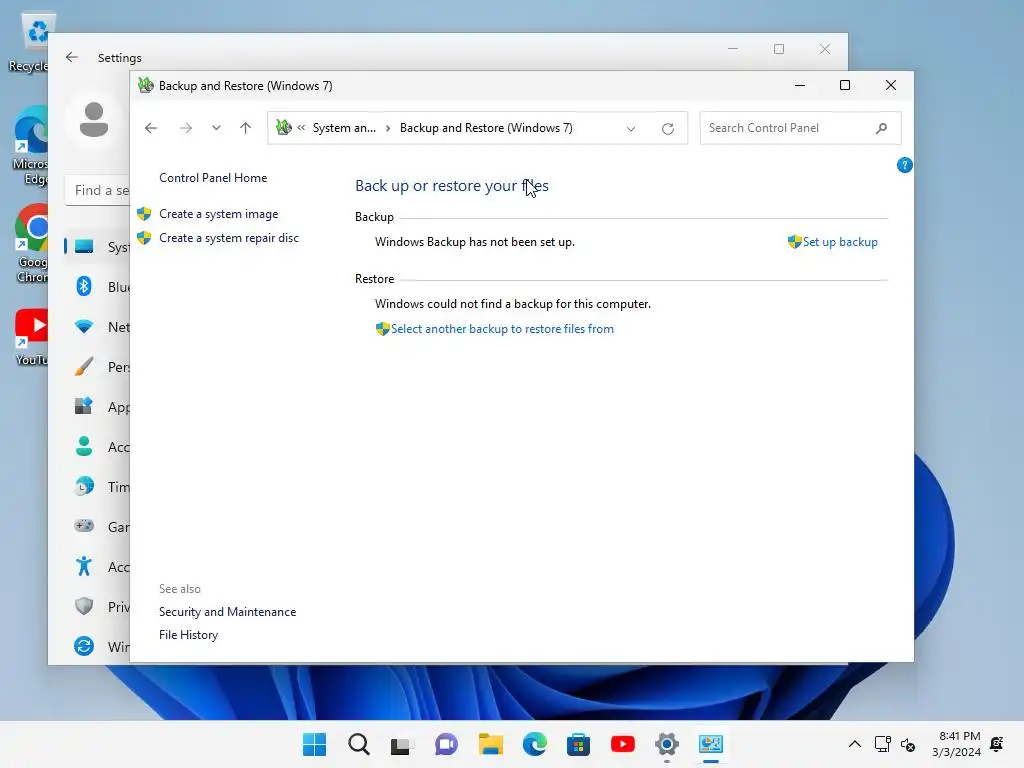The image size is (1024, 768).
Task: Show hidden tray icons chevron
Action: tap(854, 744)
